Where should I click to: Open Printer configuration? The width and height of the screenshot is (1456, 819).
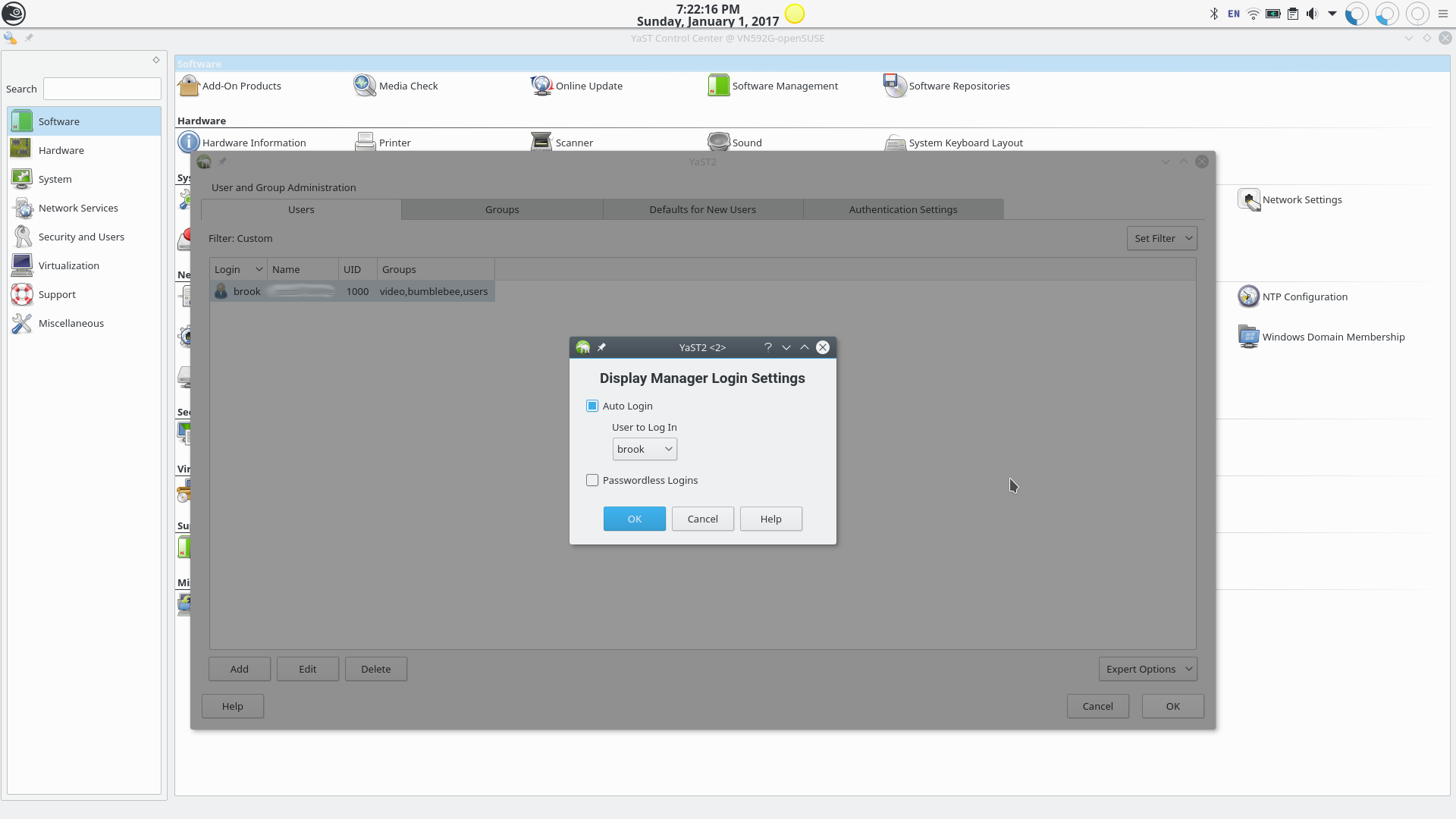point(383,143)
